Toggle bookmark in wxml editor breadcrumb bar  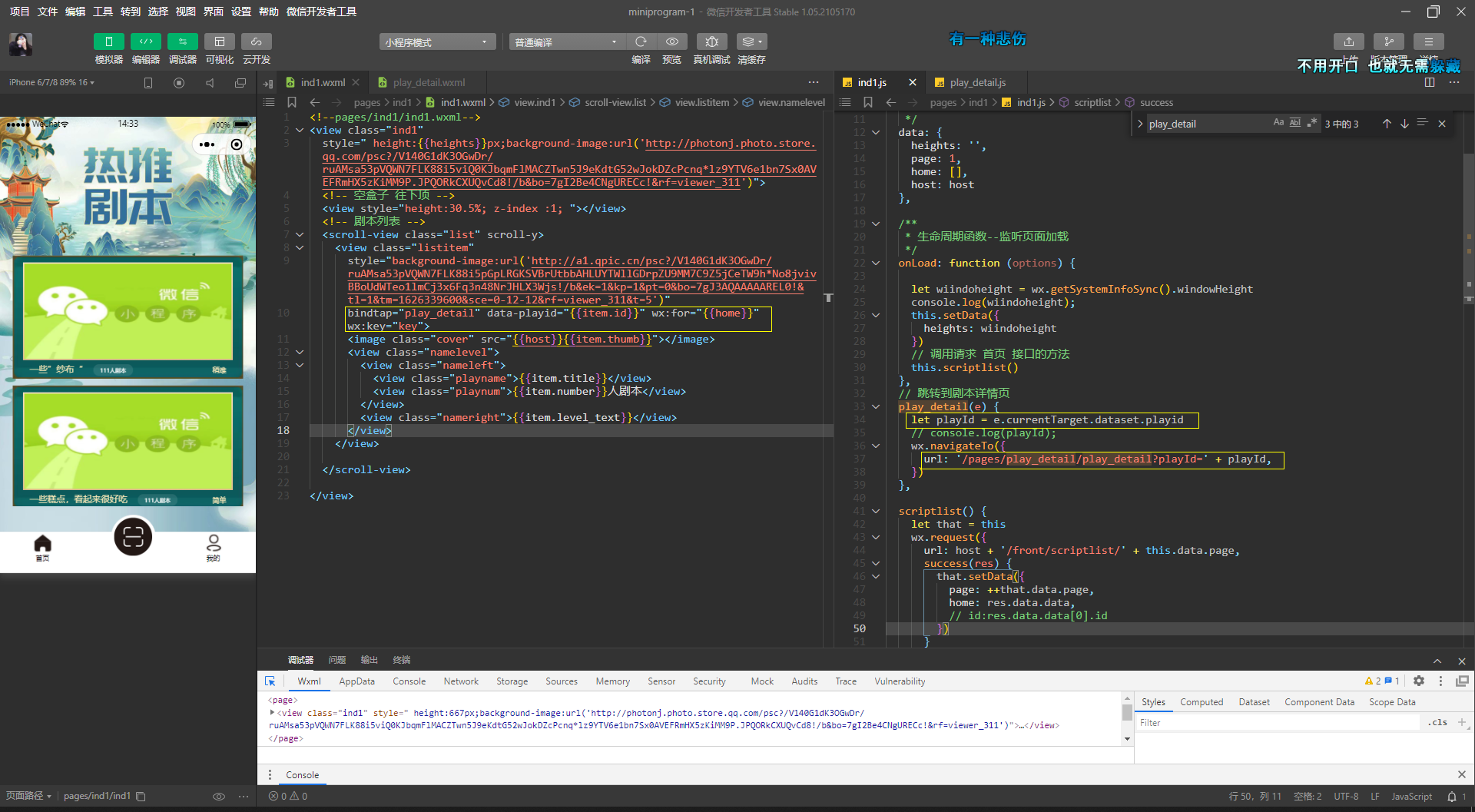[x=292, y=102]
